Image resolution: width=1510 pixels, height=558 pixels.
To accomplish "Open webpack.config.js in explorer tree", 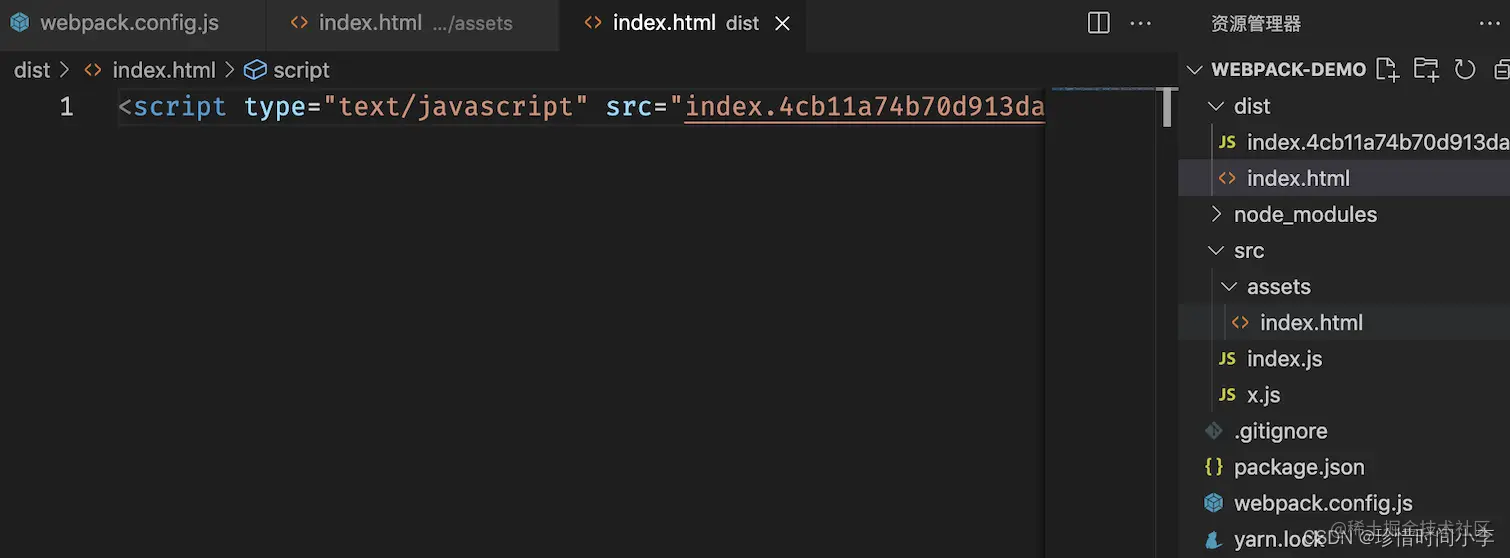I will click(1344, 502).
